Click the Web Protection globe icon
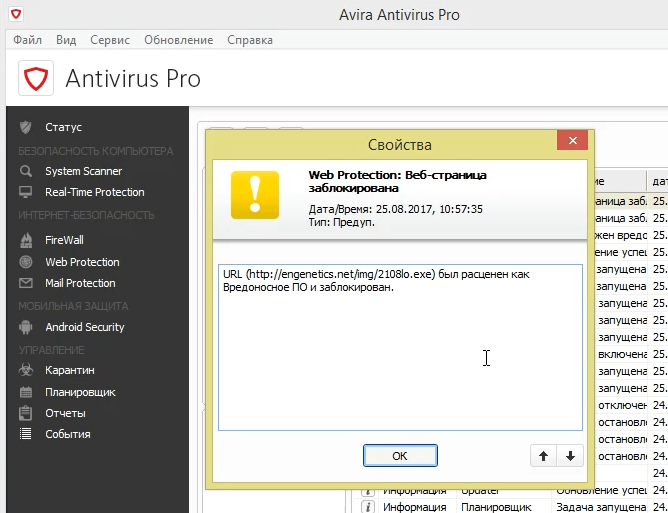Screen dimensions: 668x513 pos(26,262)
